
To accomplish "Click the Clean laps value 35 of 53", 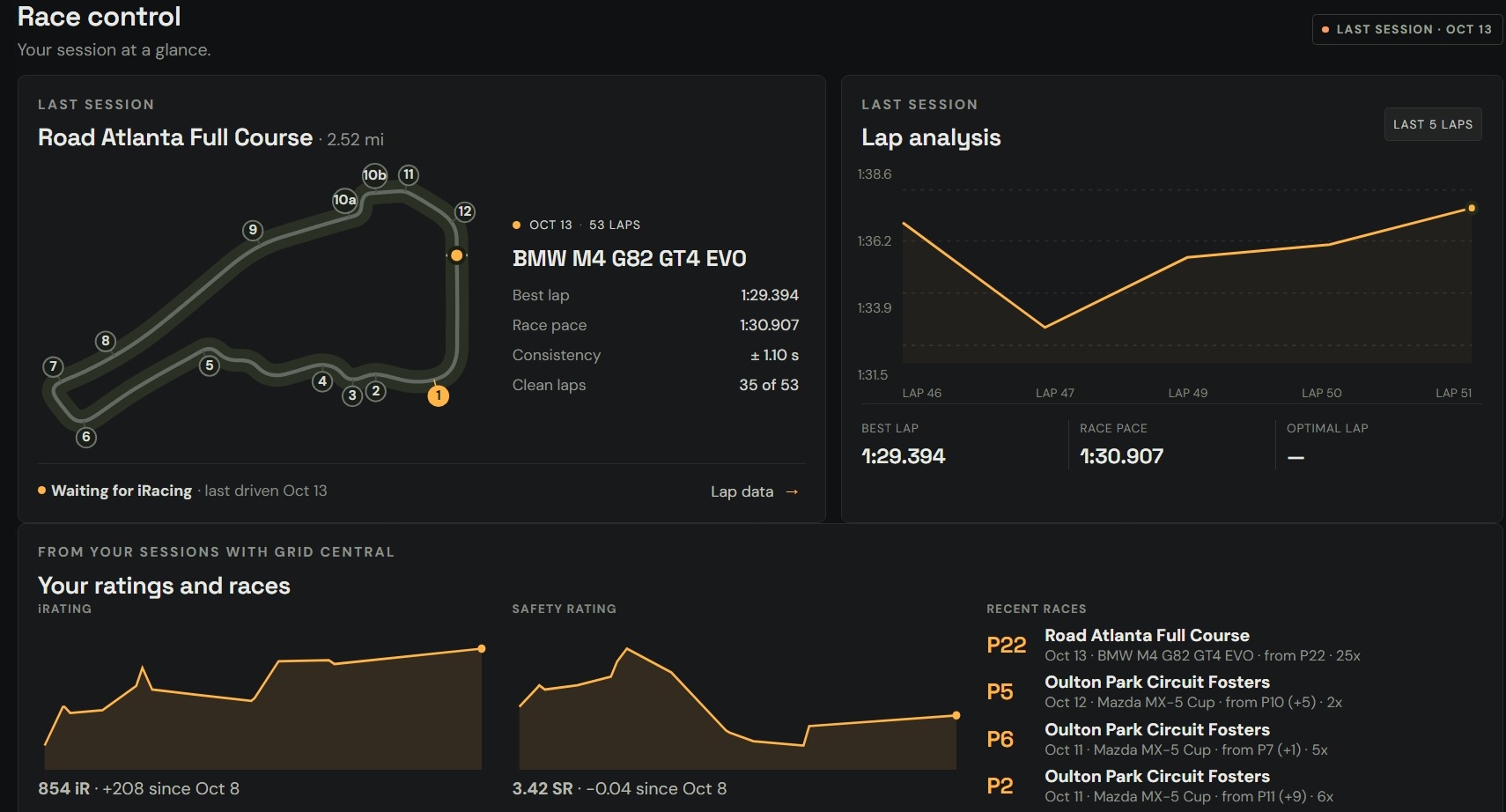I will click(x=769, y=385).
